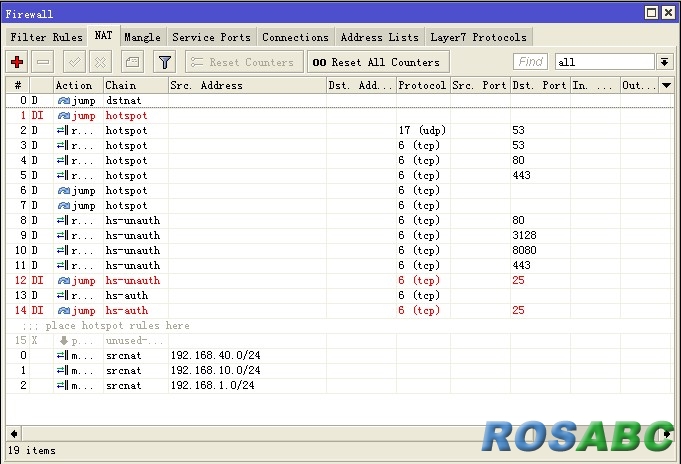Select 'place hotspot rules here' comment row
The height and width of the screenshot is (464, 681).
pyautogui.click(x=340, y=326)
